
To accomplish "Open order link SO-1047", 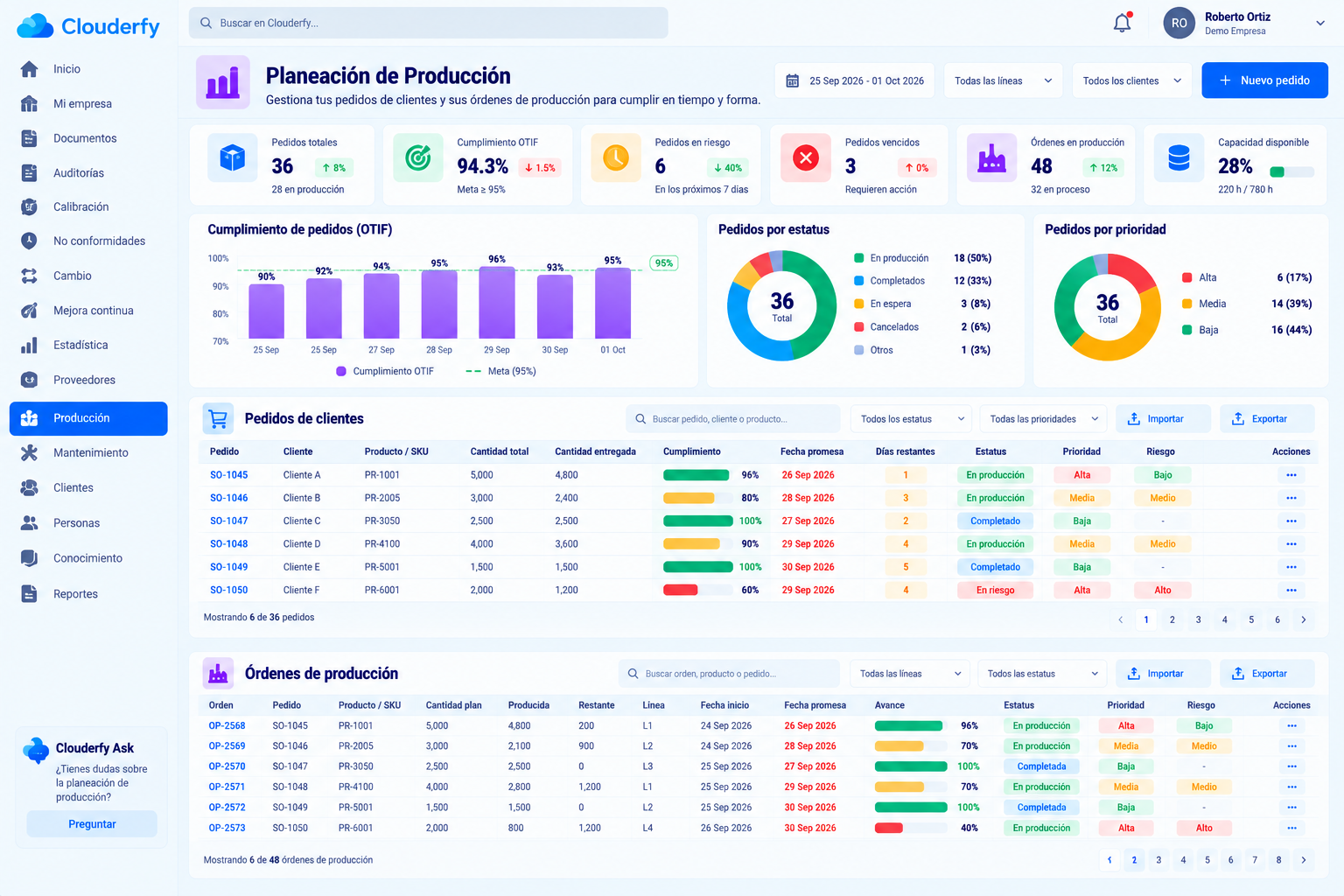I will [228, 521].
